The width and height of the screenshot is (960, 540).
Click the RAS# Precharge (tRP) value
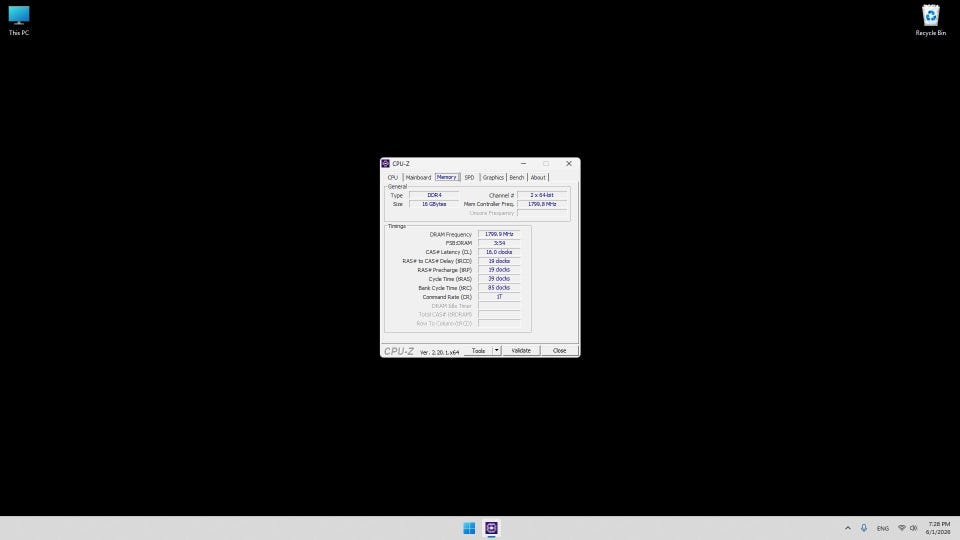pos(499,269)
